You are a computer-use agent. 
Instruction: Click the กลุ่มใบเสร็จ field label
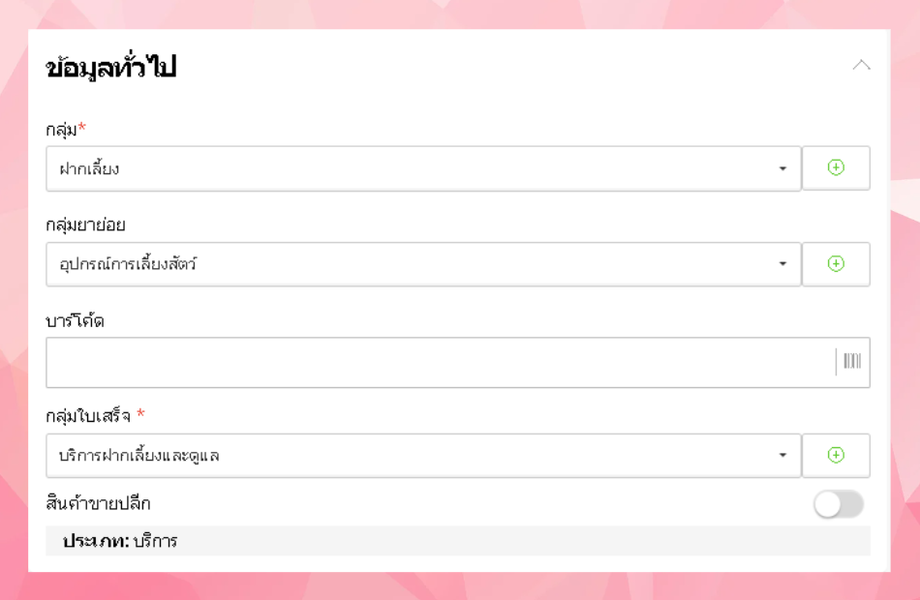point(90,415)
